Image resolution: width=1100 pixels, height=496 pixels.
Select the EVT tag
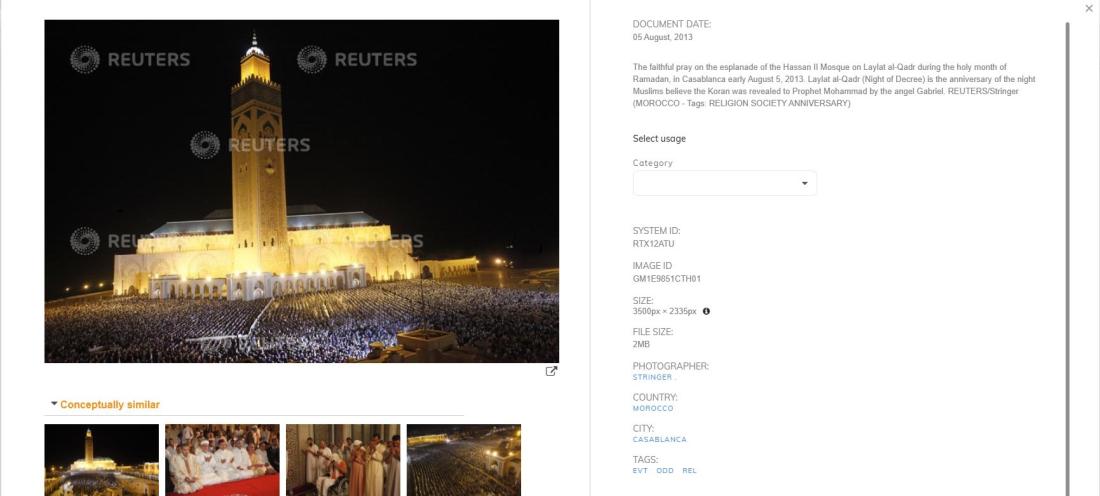click(640, 471)
